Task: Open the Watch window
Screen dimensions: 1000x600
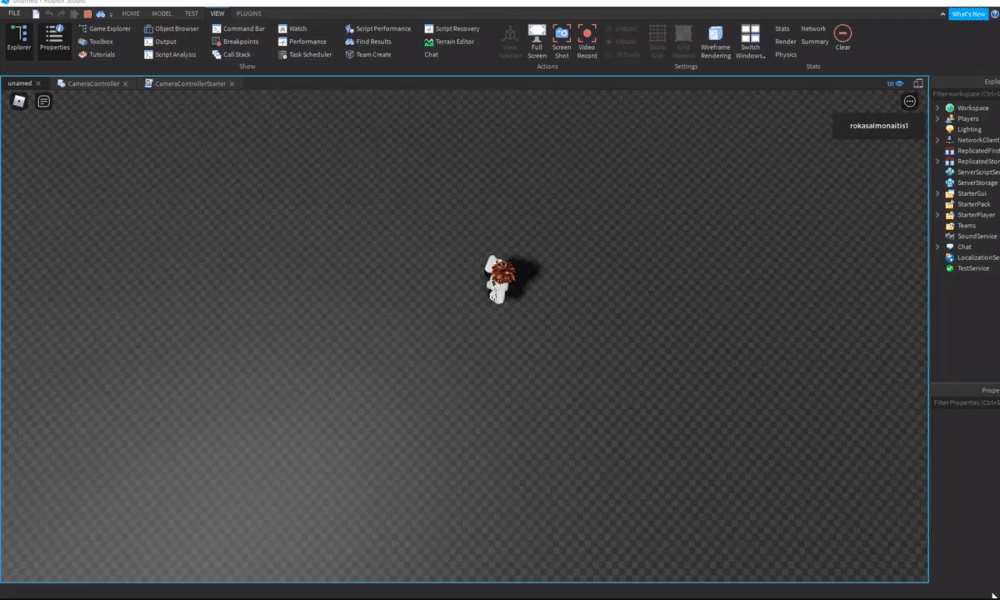Action: [x=293, y=29]
